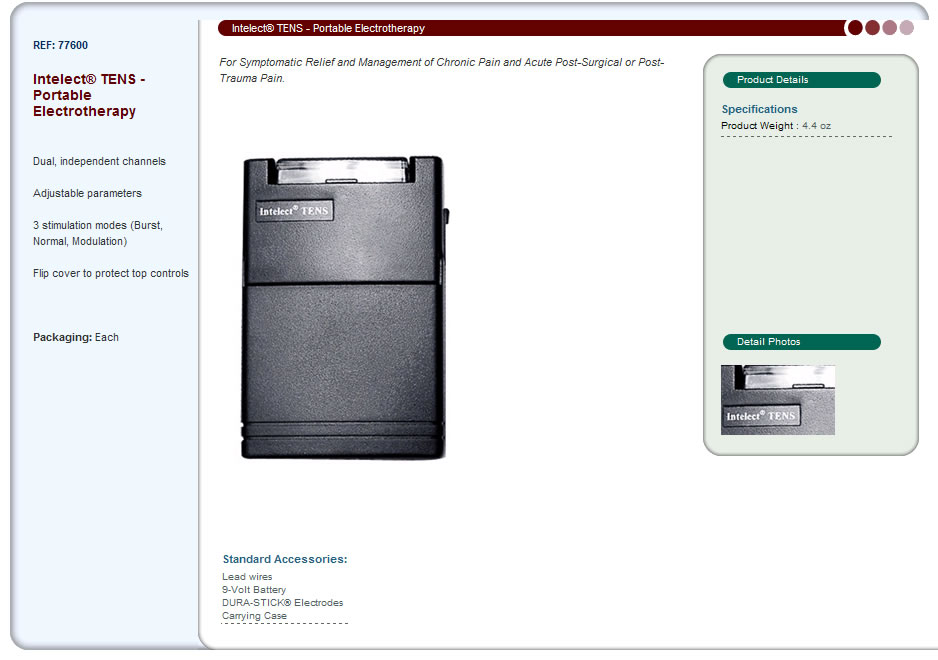Click the Product Weight 4.4 oz line
This screenshot has width=938, height=660.
coord(776,126)
